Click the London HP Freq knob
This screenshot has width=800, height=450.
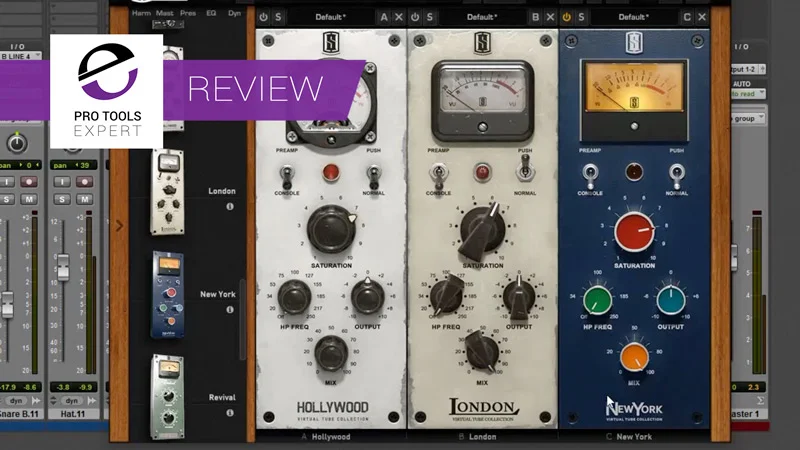click(x=446, y=296)
